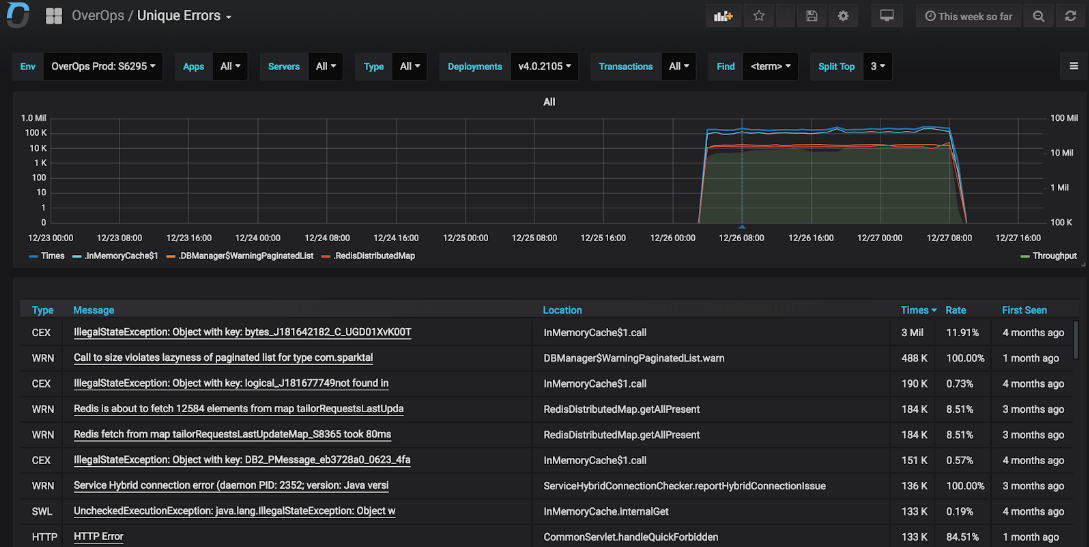Image resolution: width=1089 pixels, height=547 pixels.
Task: Click OverOps folder in breadcrumb
Action: coord(98,16)
